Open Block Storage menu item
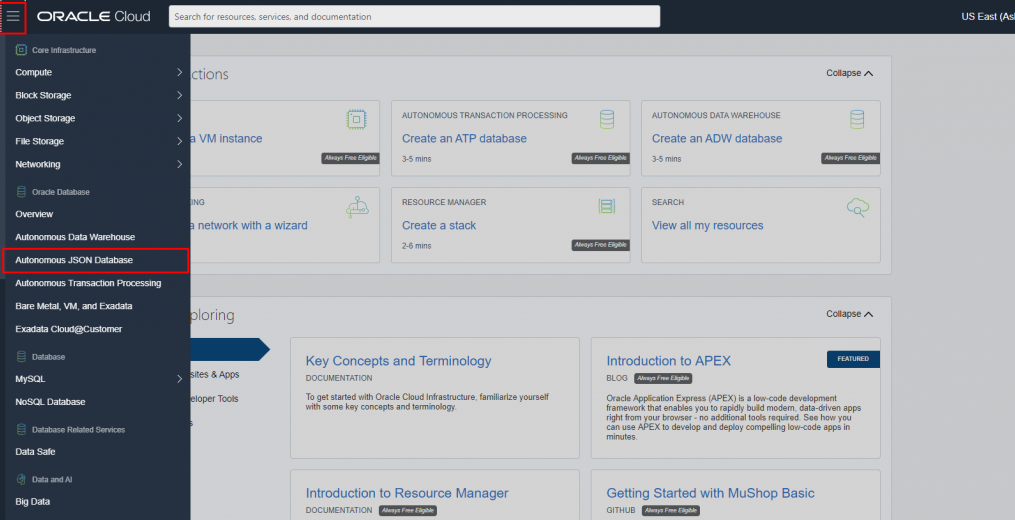Viewport: 1015px width, 520px height. coord(43,95)
